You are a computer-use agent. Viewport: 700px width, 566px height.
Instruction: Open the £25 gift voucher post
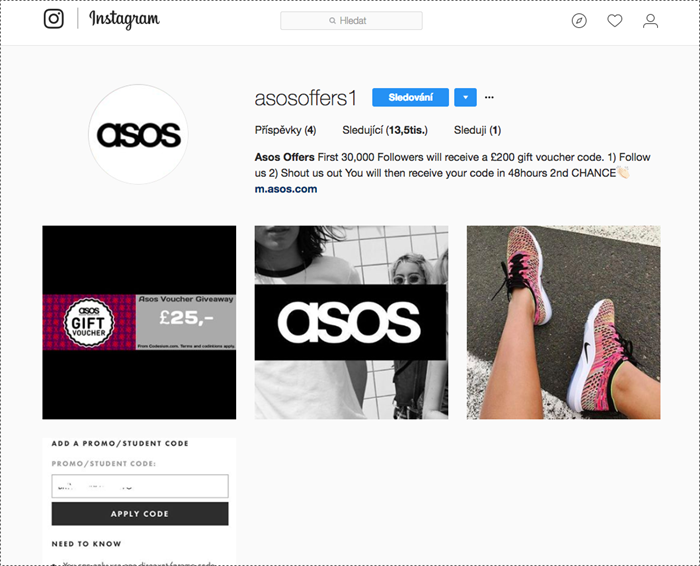(x=139, y=322)
